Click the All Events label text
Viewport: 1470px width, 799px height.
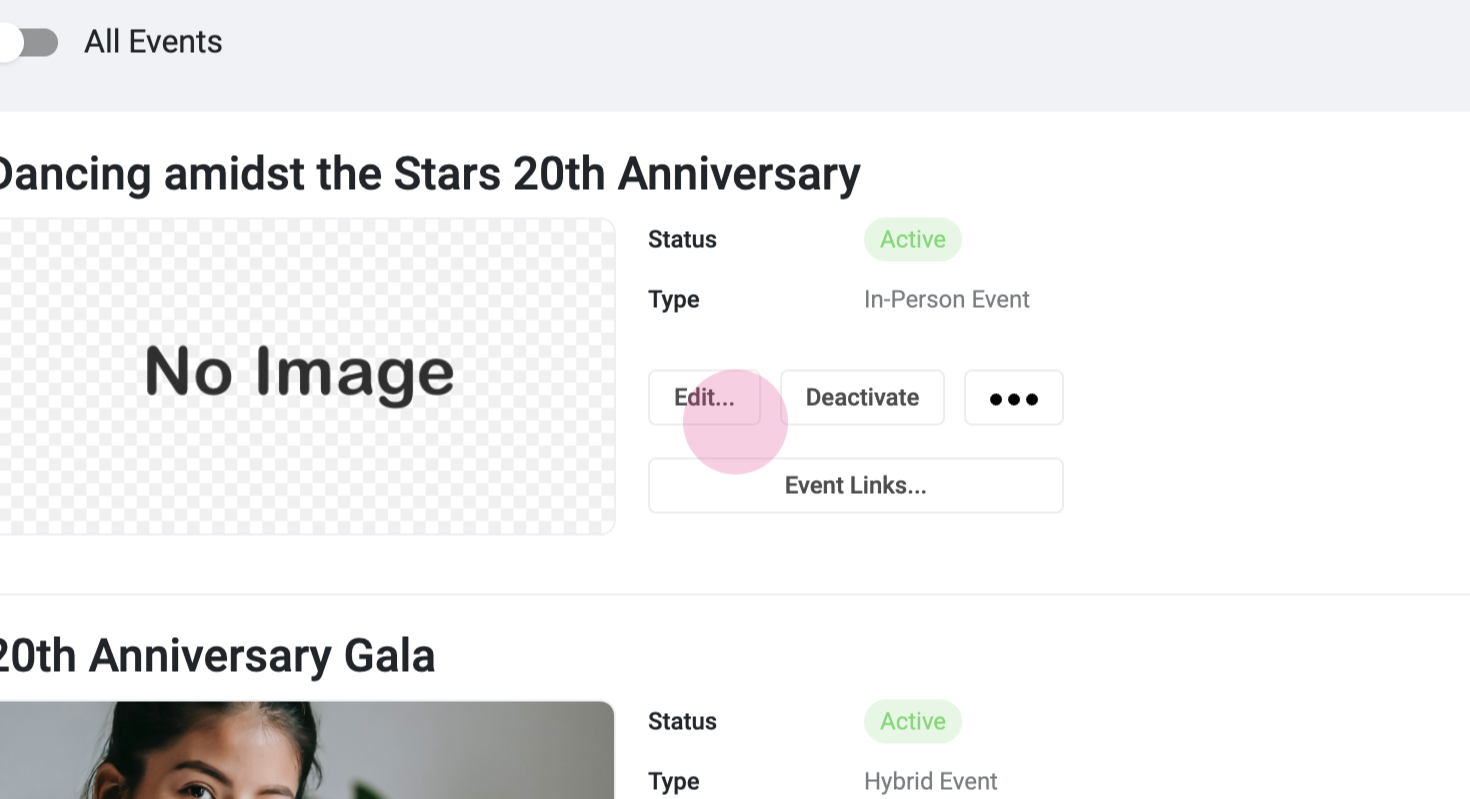(x=153, y=42)
